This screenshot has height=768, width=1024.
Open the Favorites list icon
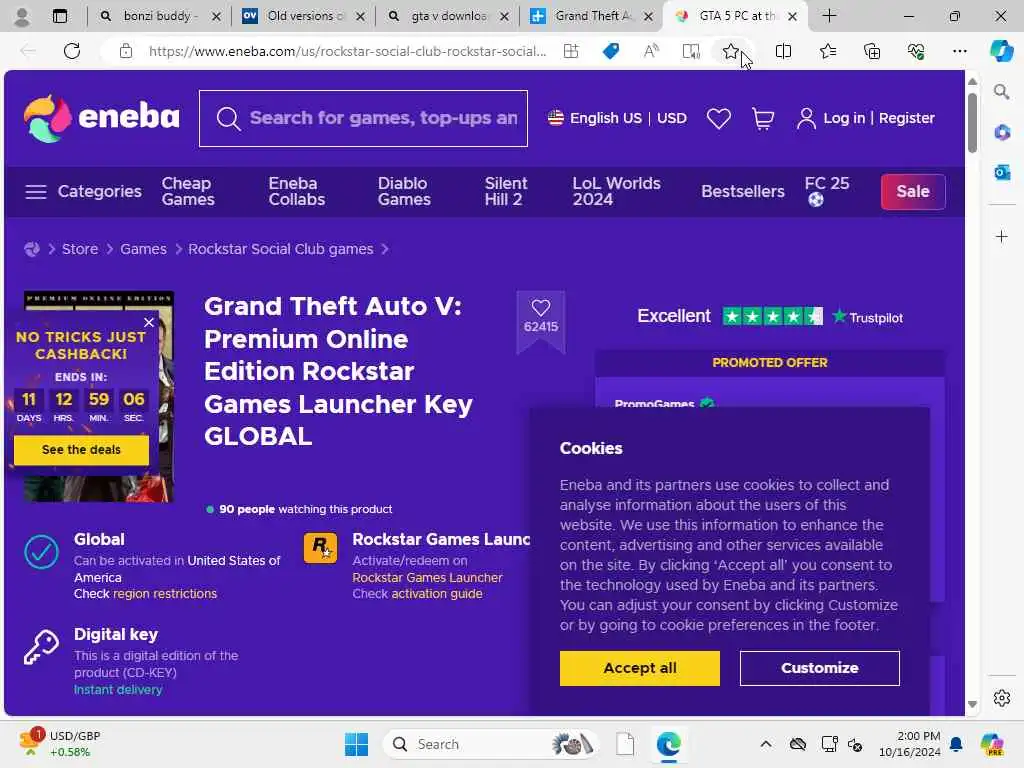click(828, 51)
